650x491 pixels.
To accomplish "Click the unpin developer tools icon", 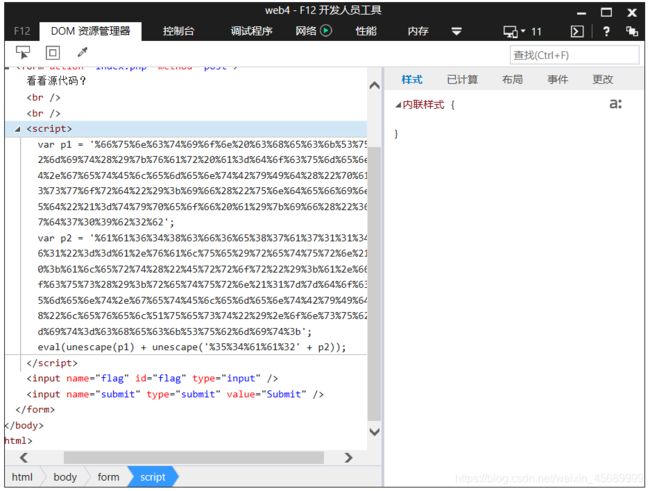I will click(632, 31).
